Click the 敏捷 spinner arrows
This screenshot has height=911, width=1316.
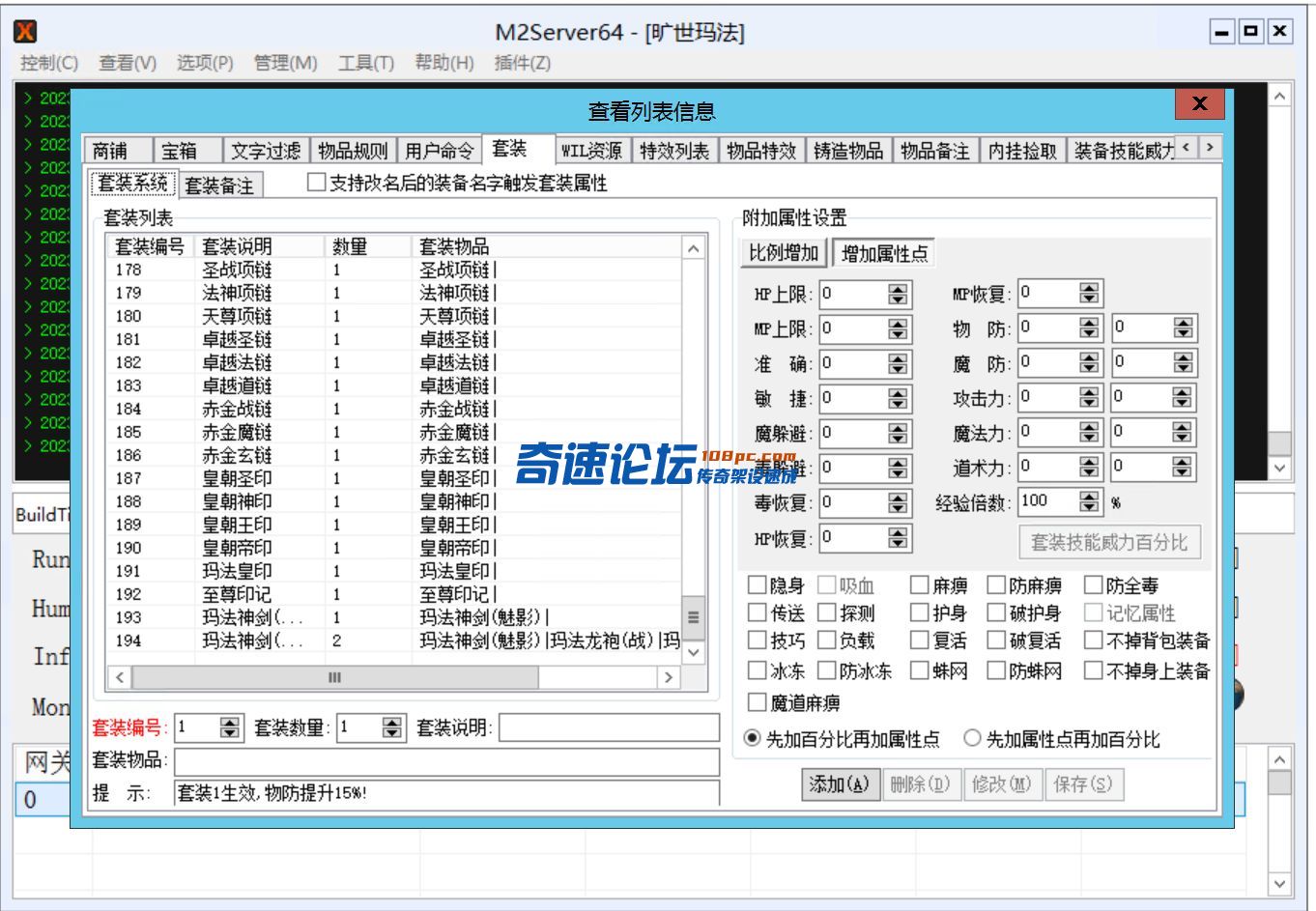click(x=899, y=399)
